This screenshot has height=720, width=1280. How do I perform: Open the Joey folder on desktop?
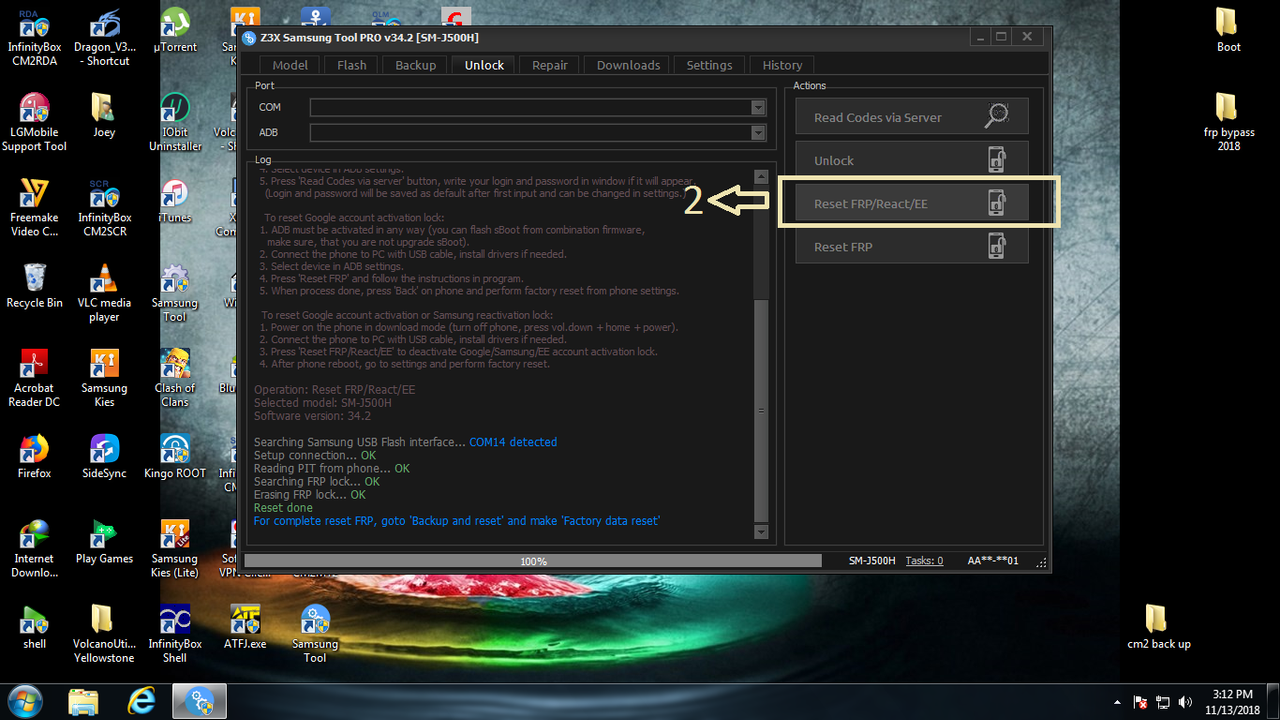pyautogui.click(x=104, y=115)
